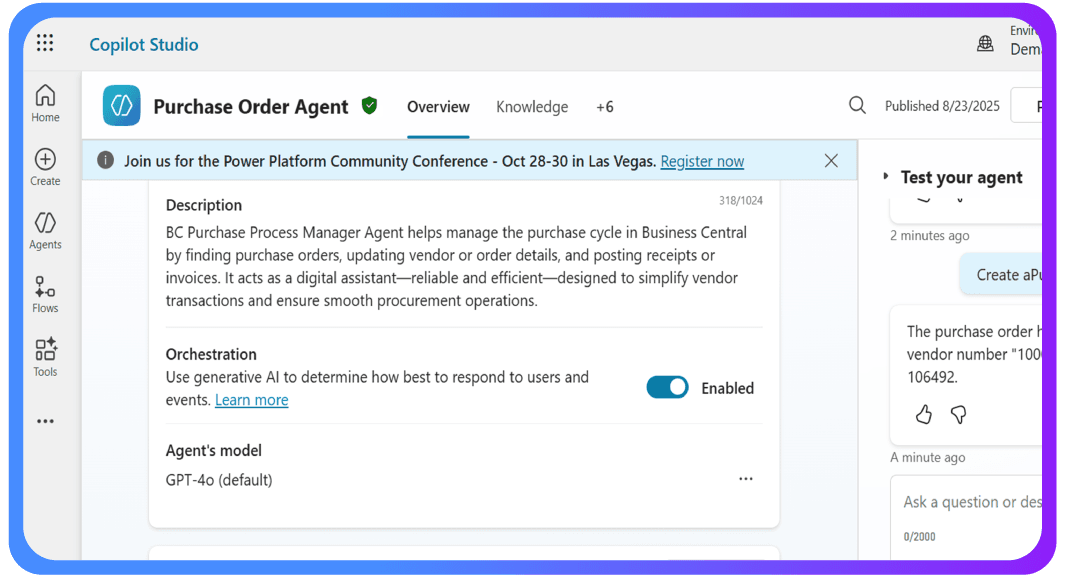Screen dimensions: 1065x578
Task: Click the 318/1024 character counter
Action: [740, 200]
